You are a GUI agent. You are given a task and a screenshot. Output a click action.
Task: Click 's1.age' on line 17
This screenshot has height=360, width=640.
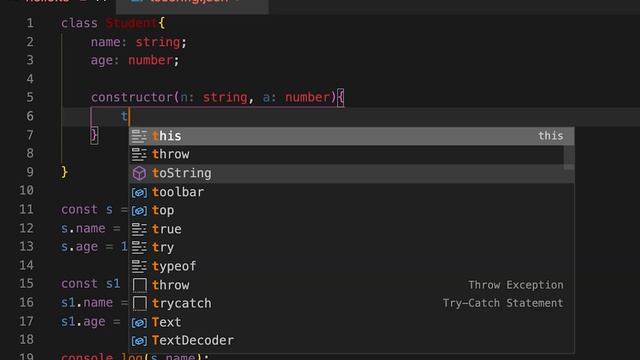pyautogui.click(x=83, y=322)
